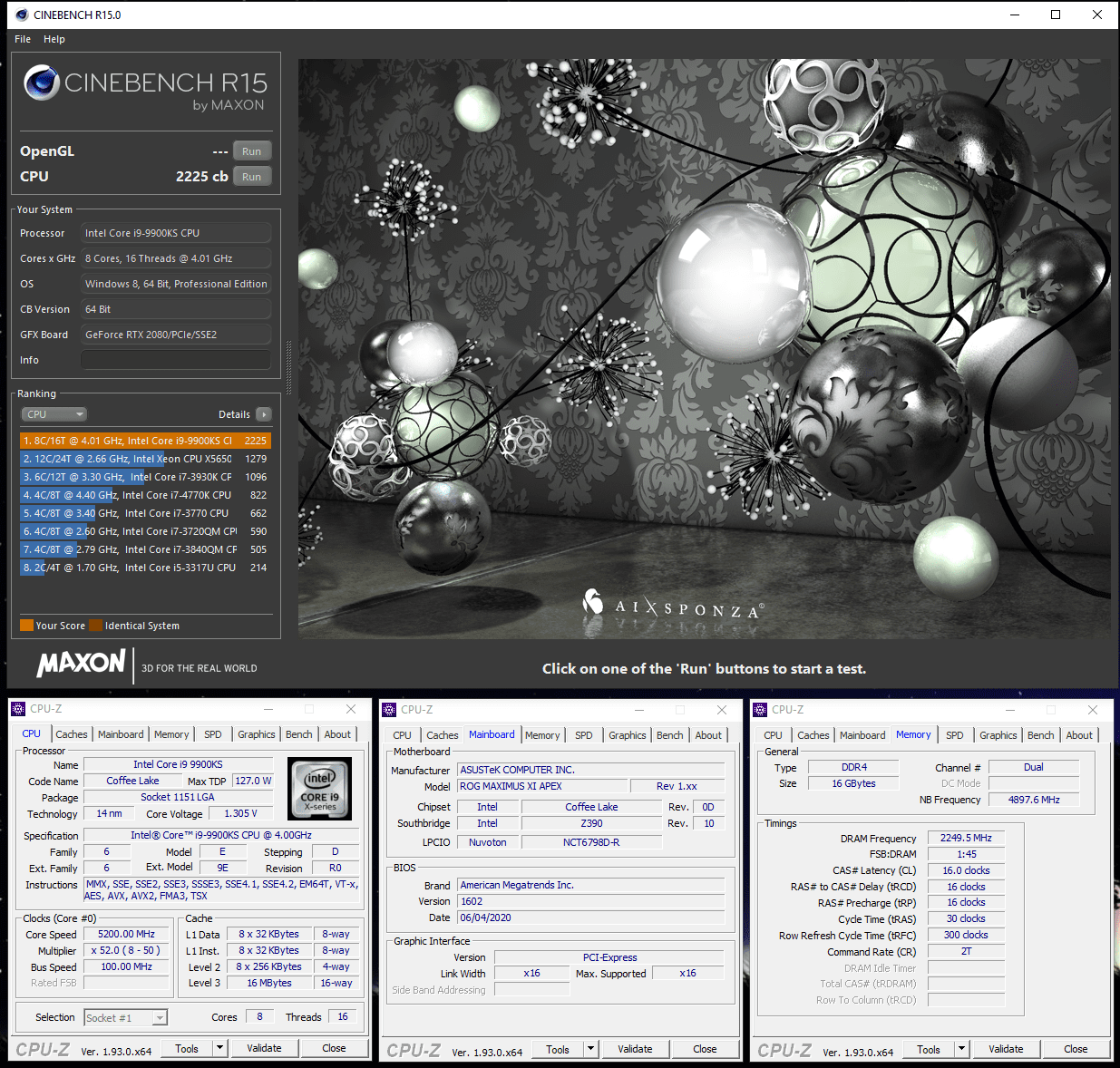Screen dimensions: 1120x1068
Task: Switch to CPU tab in Memory CPU-Z window
Action: [x=773, y=735]
